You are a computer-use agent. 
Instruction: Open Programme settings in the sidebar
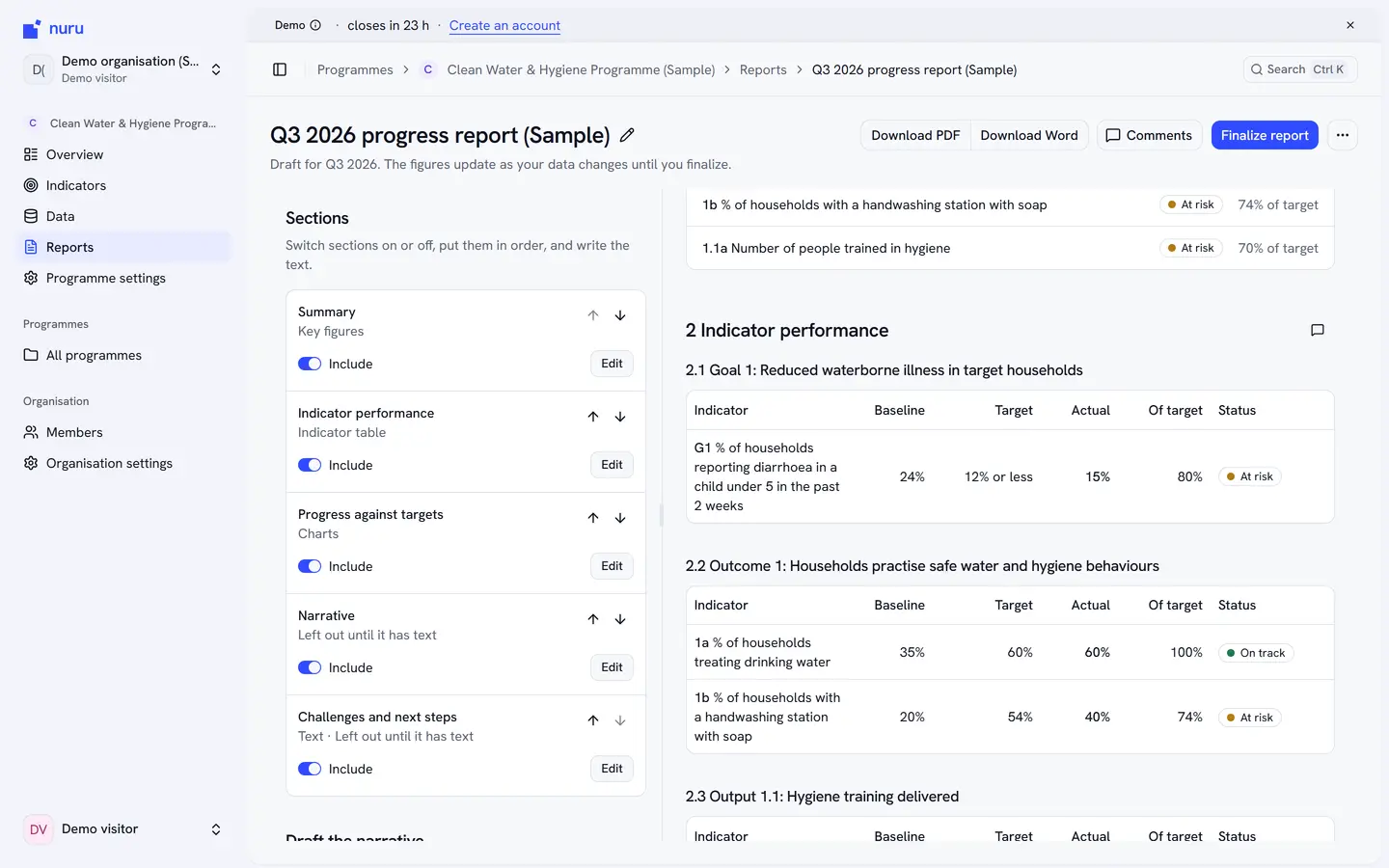pyautogui.click(x=123, y=278)
